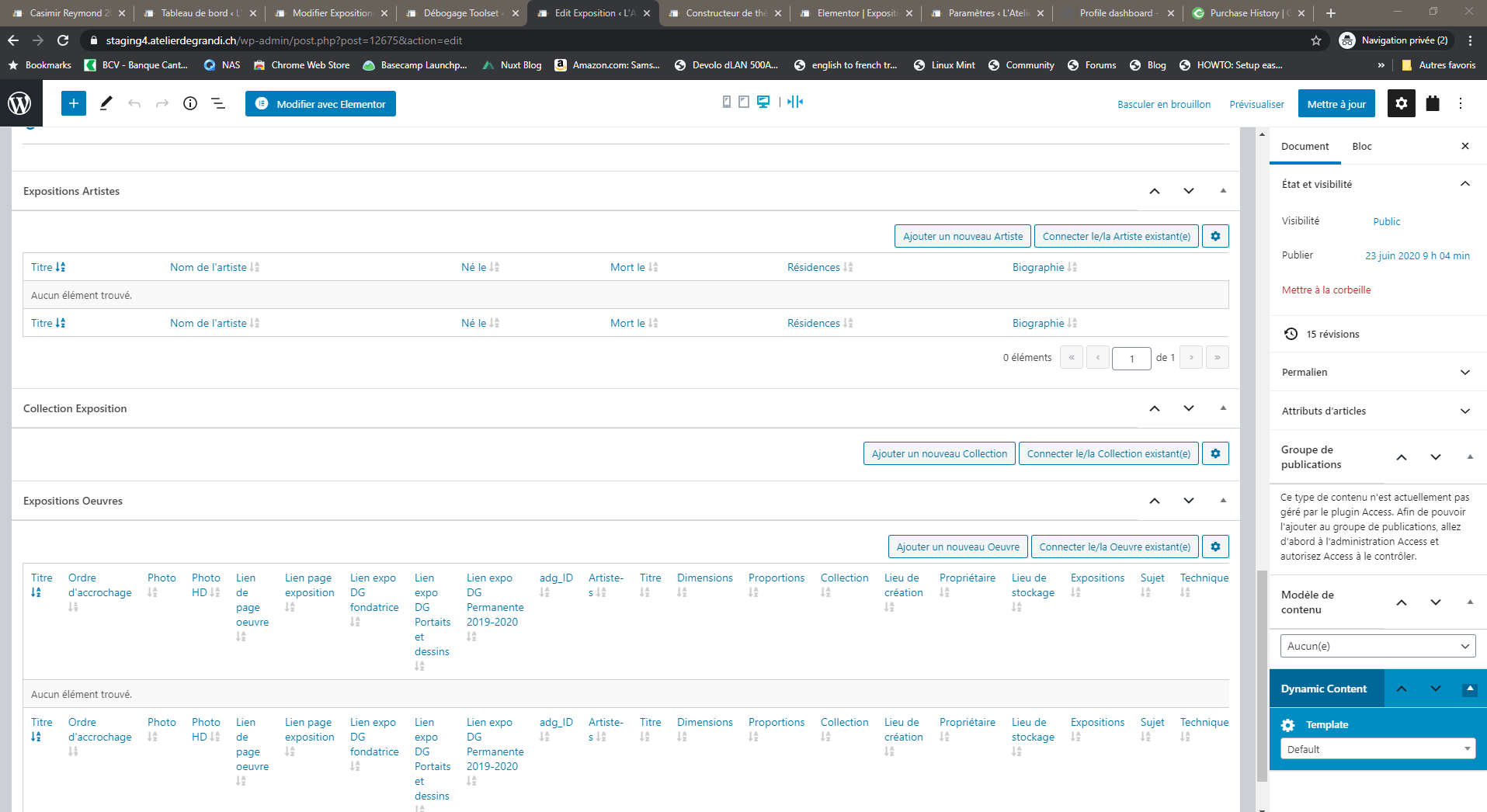The width and height of the screenshot is (1487, 812).
Task: Reload the current browser page
Action: tap(63, 40)
